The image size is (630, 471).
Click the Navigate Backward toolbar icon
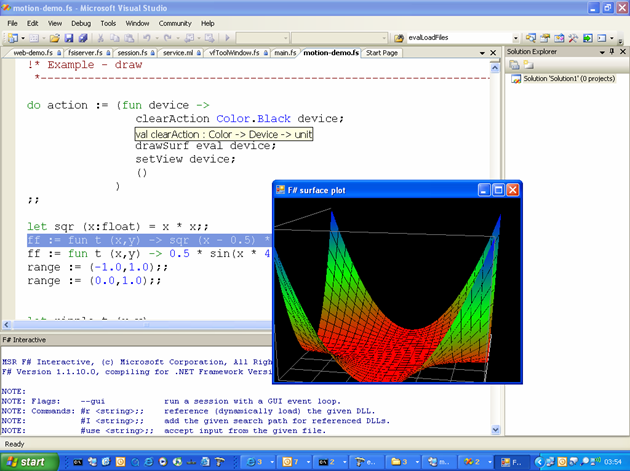(188, 38)
